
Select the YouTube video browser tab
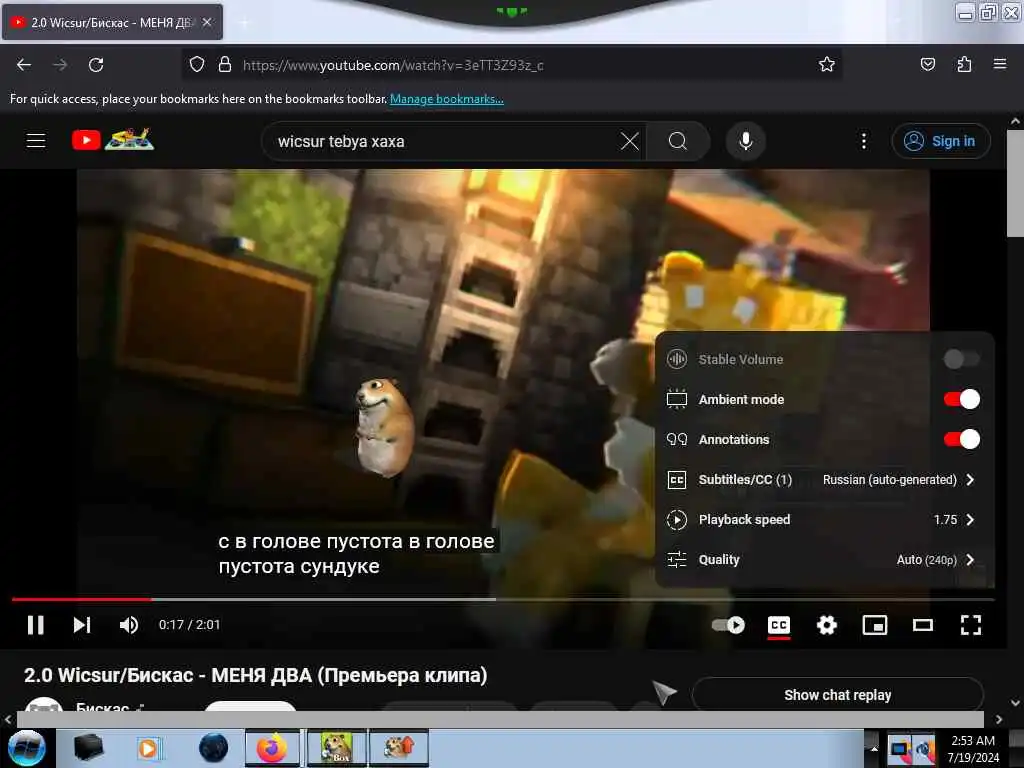[112, 22]
